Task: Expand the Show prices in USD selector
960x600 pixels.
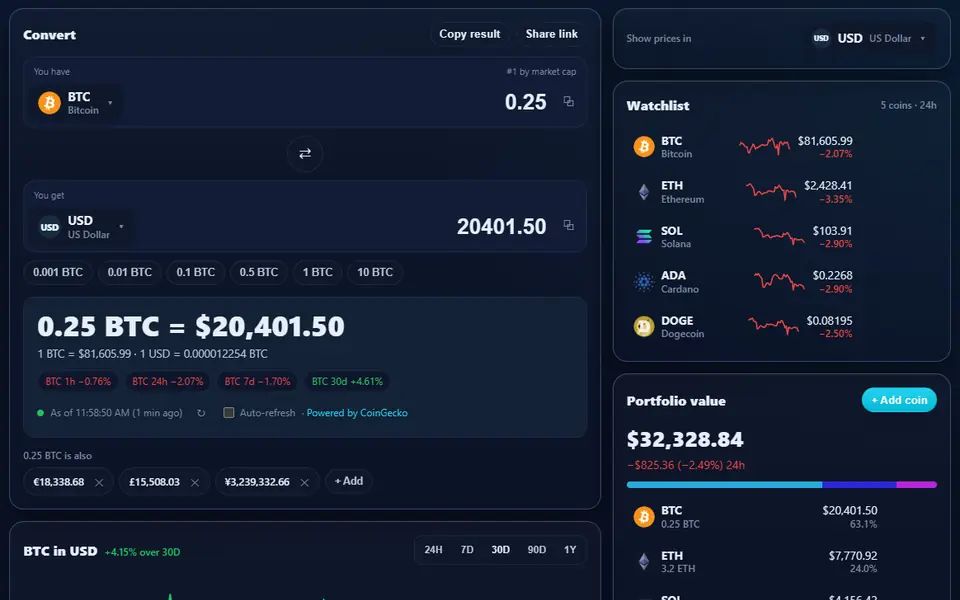Action: pos(870,39)
